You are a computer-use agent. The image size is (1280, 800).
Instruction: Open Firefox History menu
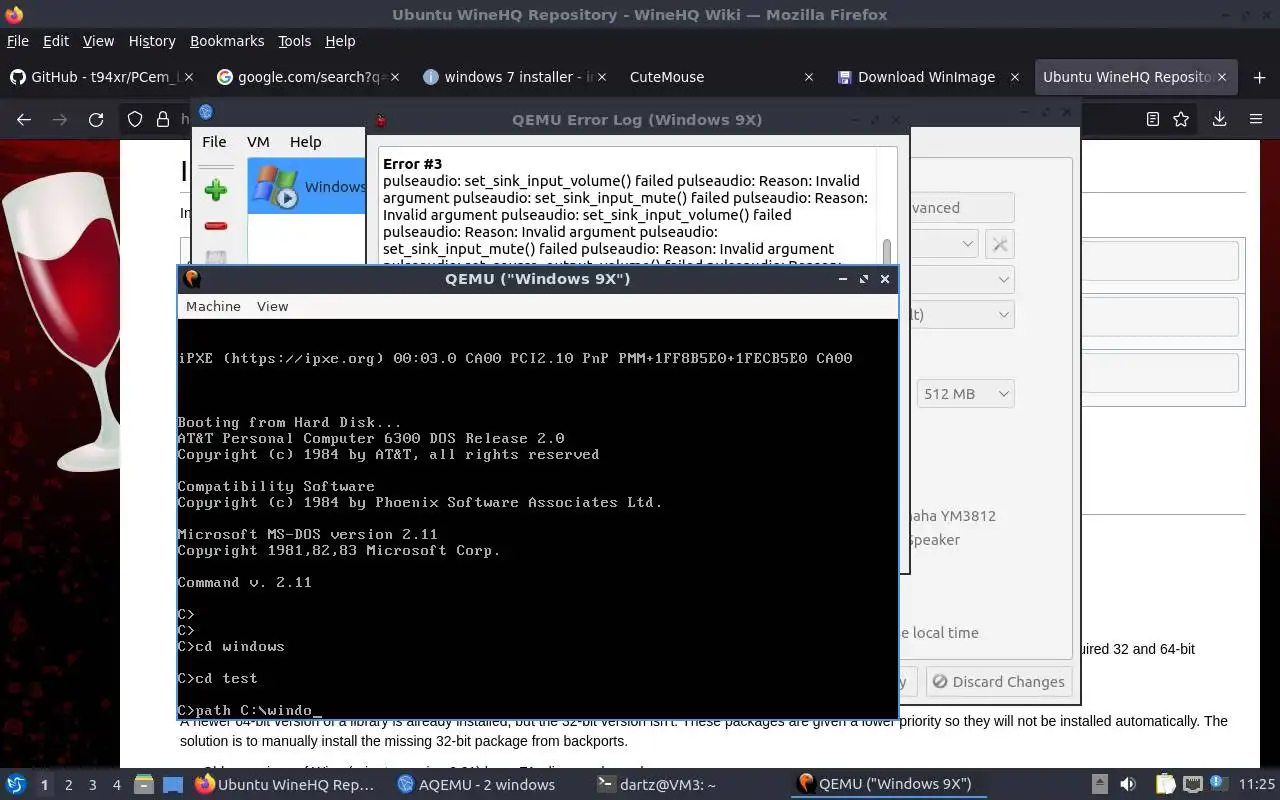point(152,41)
